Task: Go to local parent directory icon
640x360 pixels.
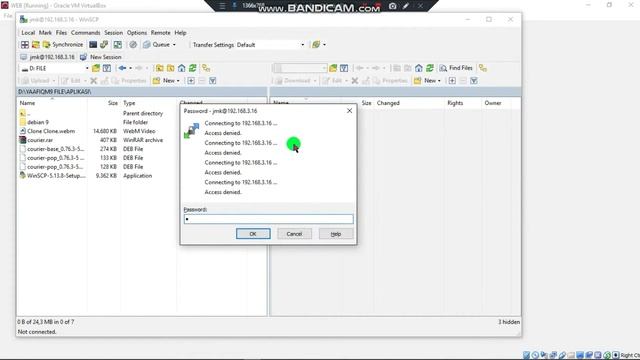Action: coord(160,68)
